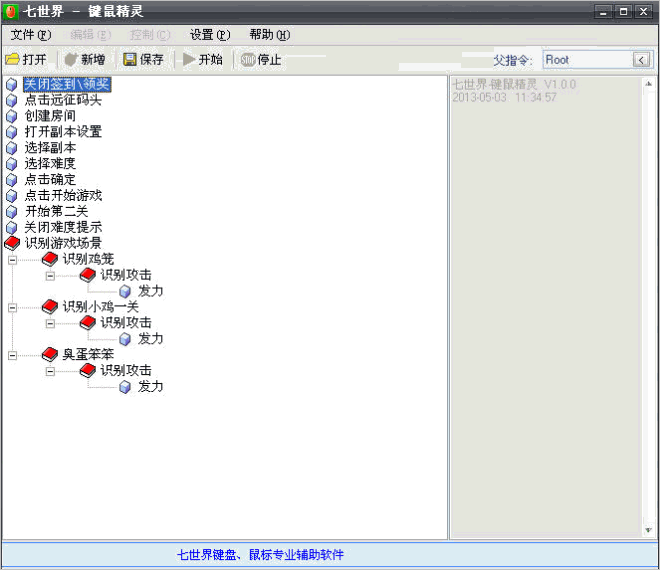660x570 pixels.
Task: Click red book icon of 识别攻击 under 识别小鸡一关
Action: pyautogui.click(x=88, y=323)
